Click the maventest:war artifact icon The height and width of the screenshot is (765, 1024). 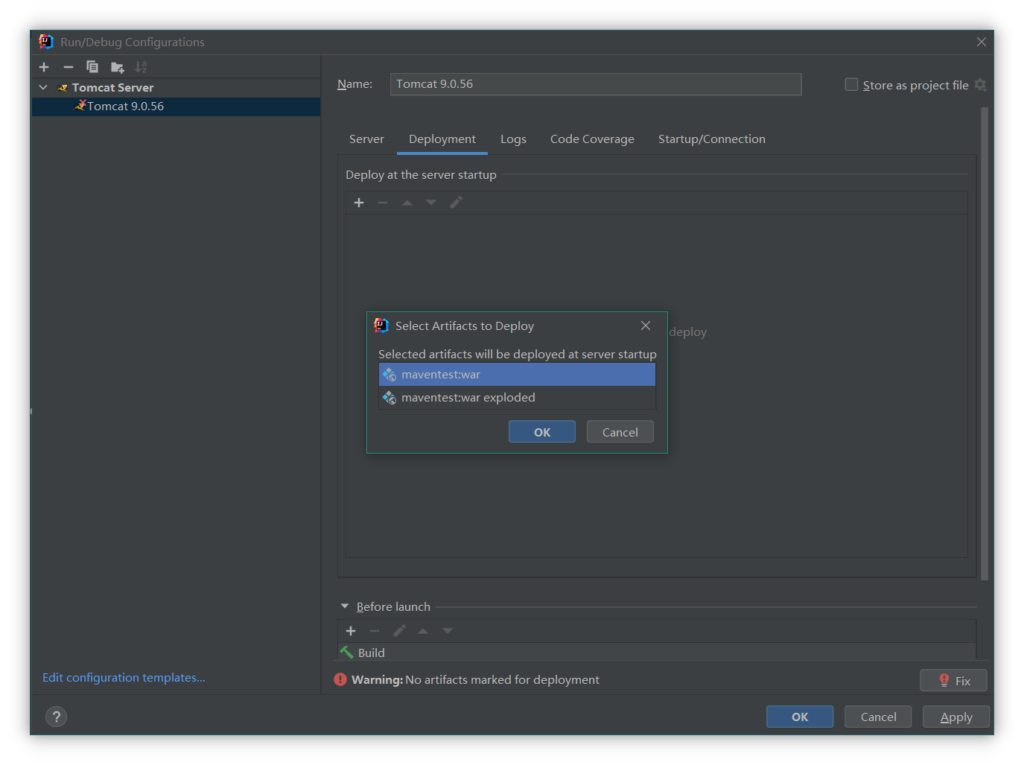pyautogui.click(x=389, y=374)
